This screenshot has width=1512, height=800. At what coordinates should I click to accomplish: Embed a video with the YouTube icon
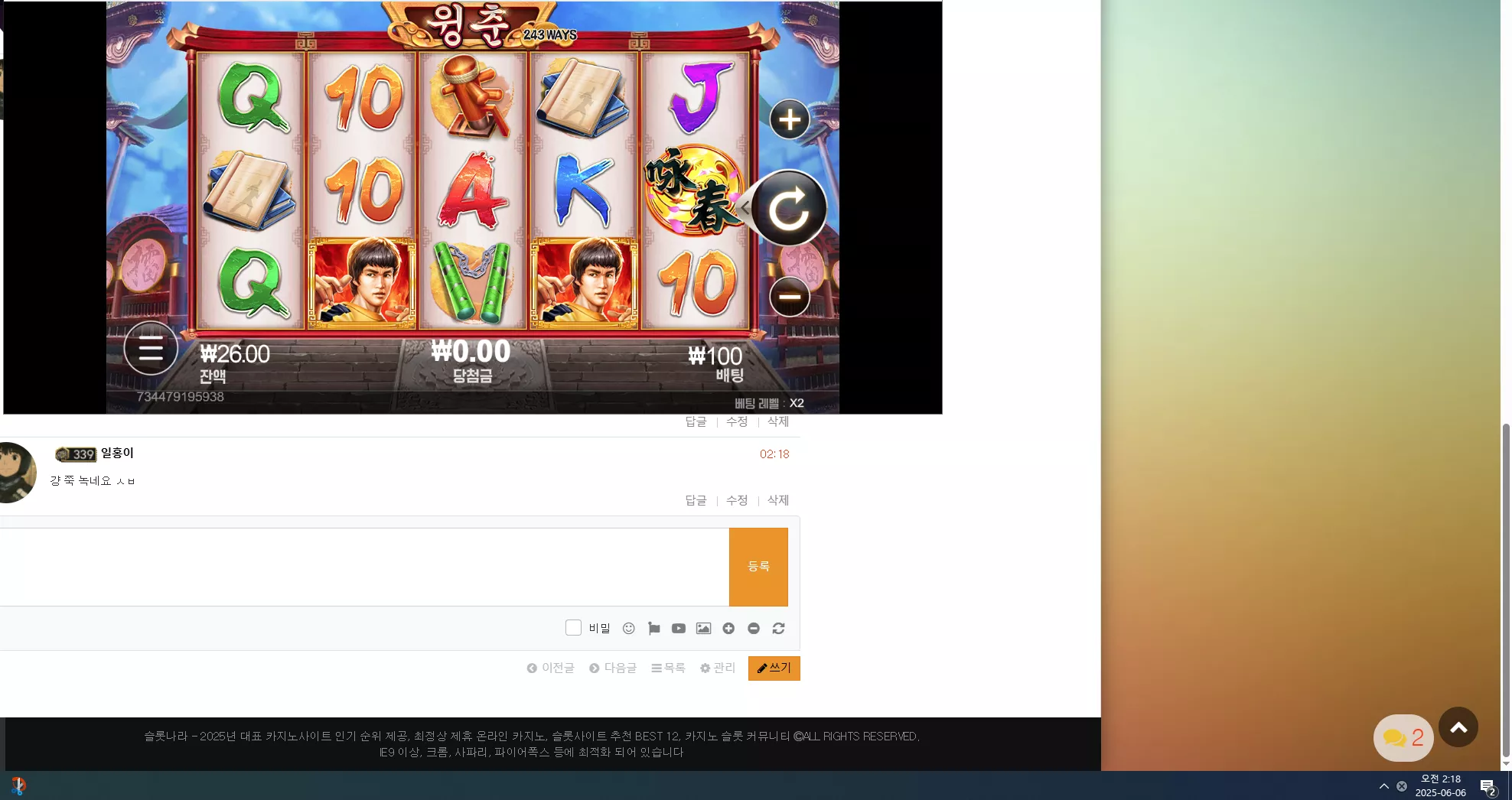pos(679,629)
